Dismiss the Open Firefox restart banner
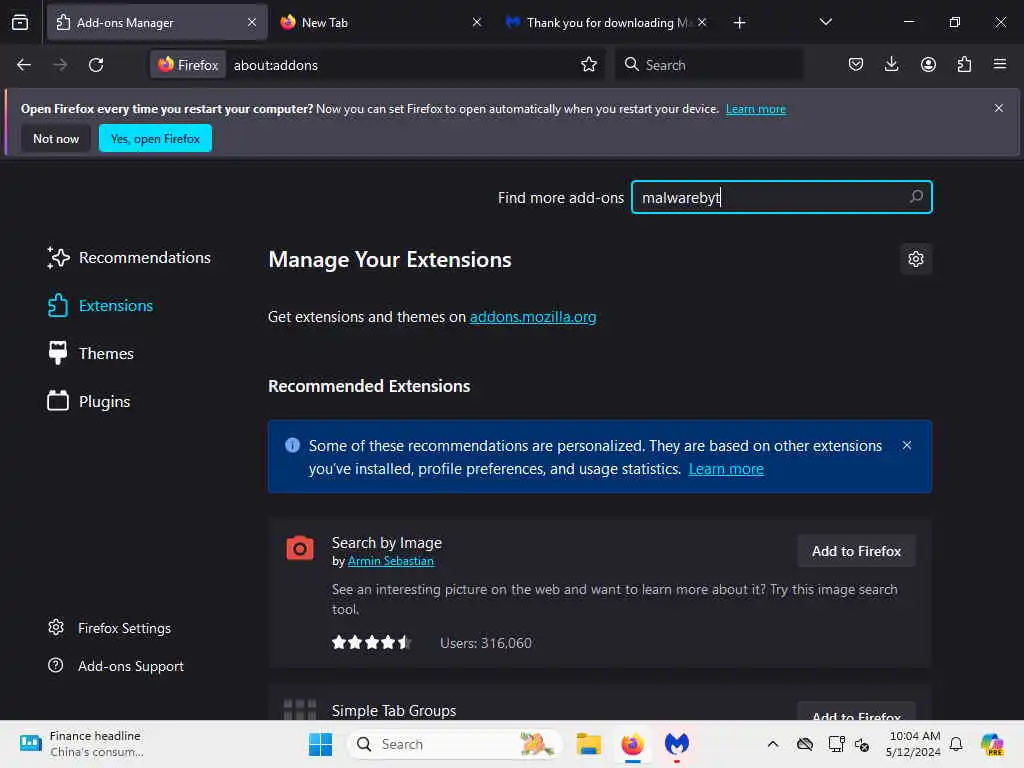The image size is (1024, 768). tap(999, 108)
